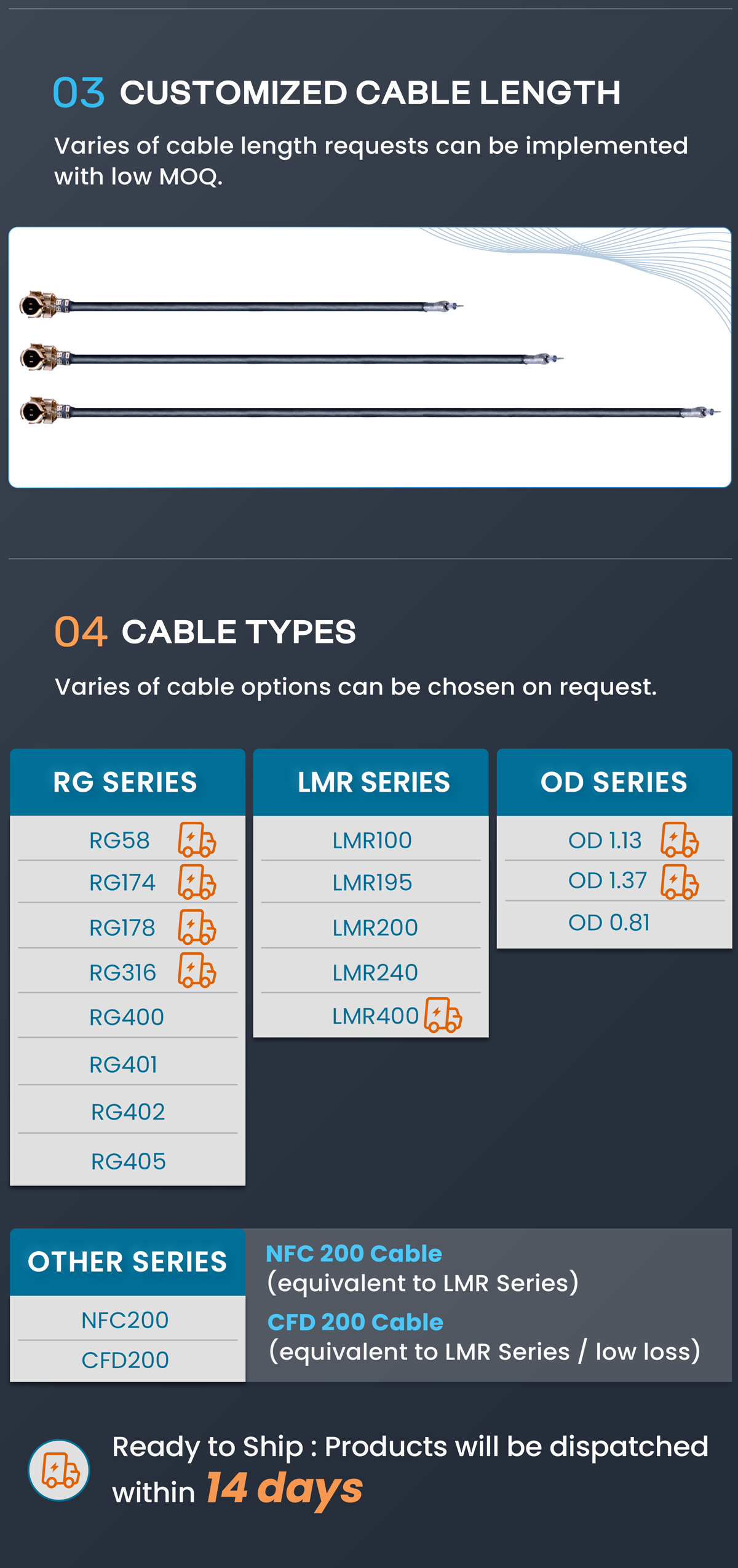Click the OD 0.81 cable option
The image size is (738, 1568).
[x=609, y=923]
